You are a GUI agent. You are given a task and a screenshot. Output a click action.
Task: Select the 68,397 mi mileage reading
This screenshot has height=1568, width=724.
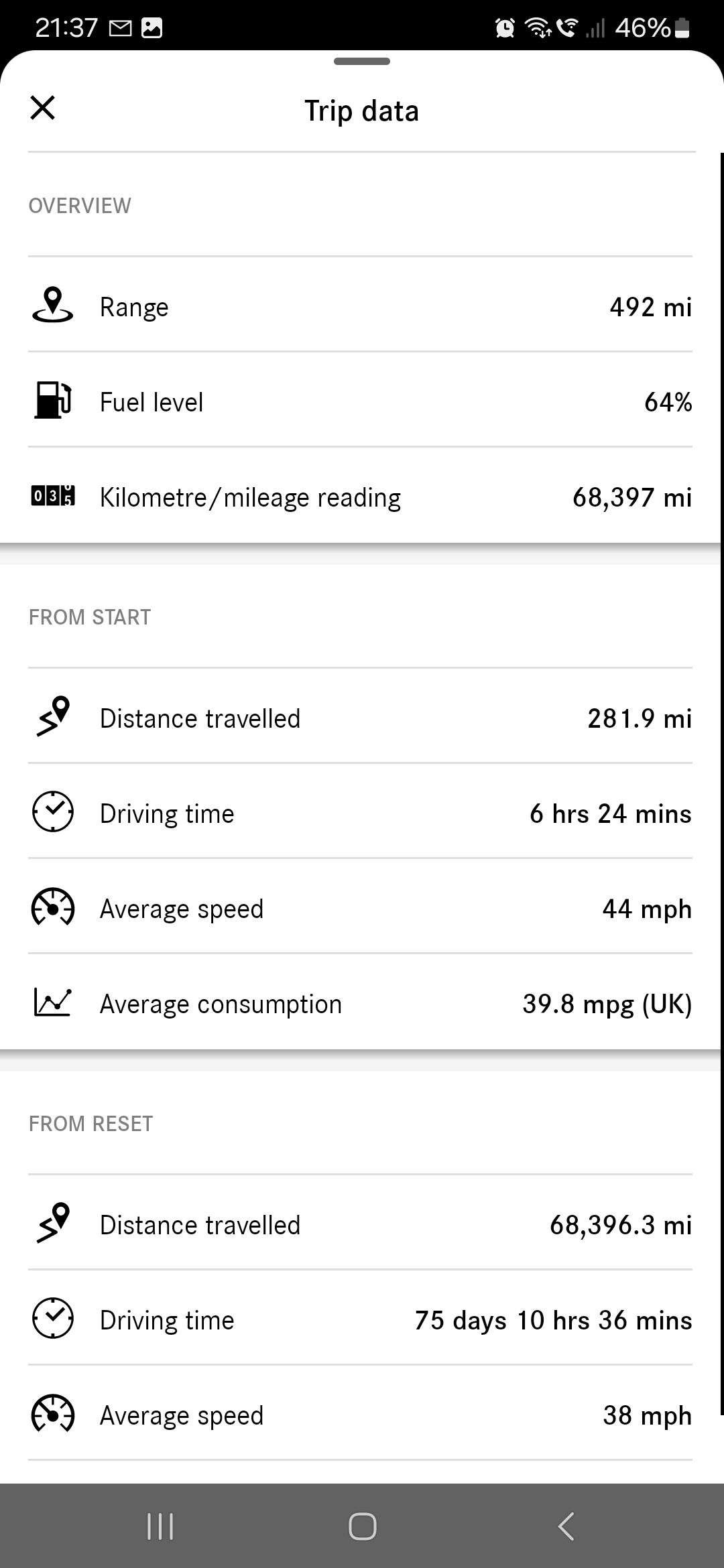click(631, 497)
